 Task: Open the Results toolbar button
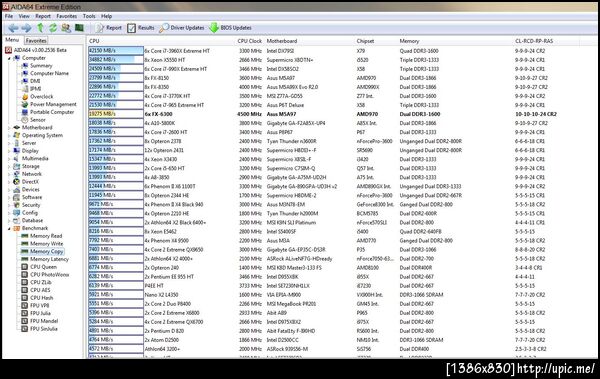tap(141, 28)
